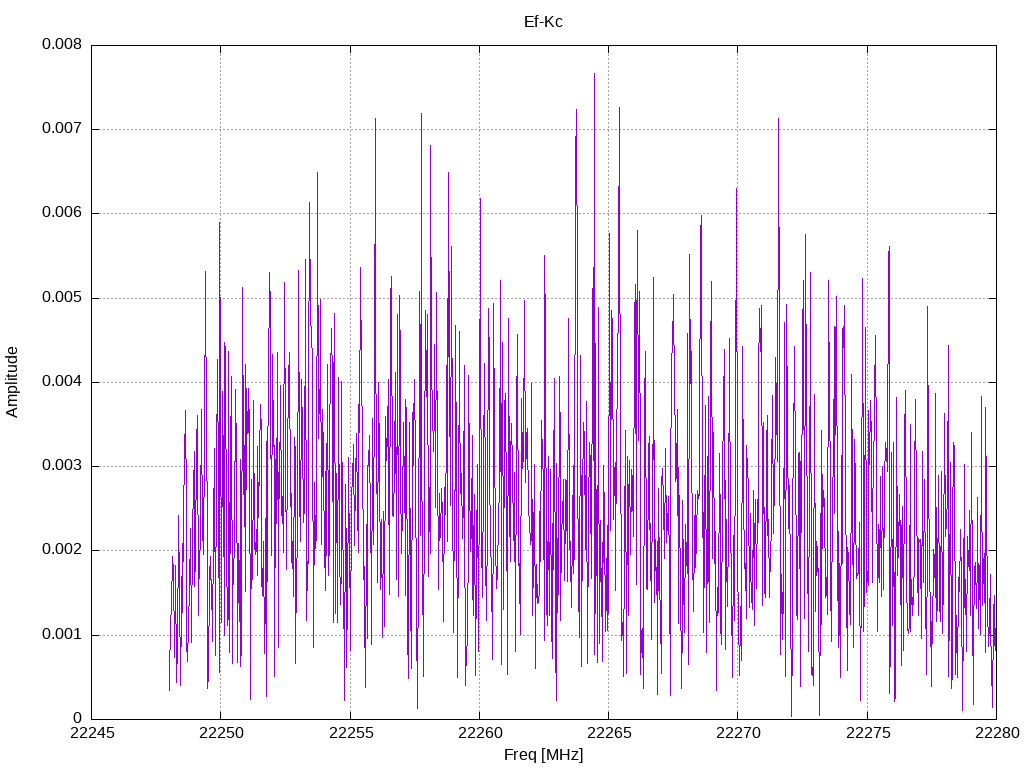Click the y-axis tick 0.006

click(62, 212)
